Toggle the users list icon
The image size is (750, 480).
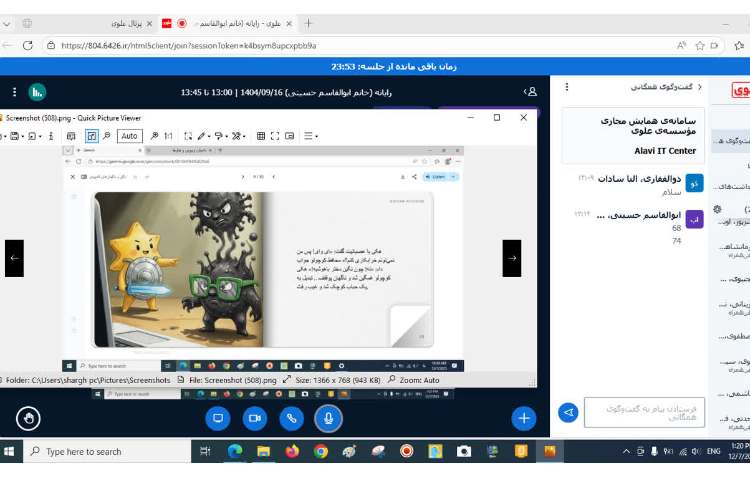[530, 91]
